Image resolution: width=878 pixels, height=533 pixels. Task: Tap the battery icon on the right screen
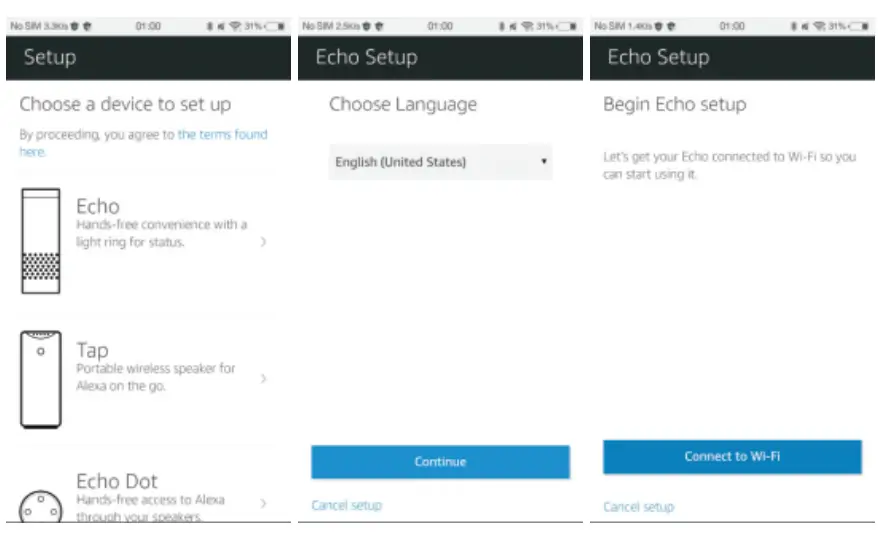point(860,26)
